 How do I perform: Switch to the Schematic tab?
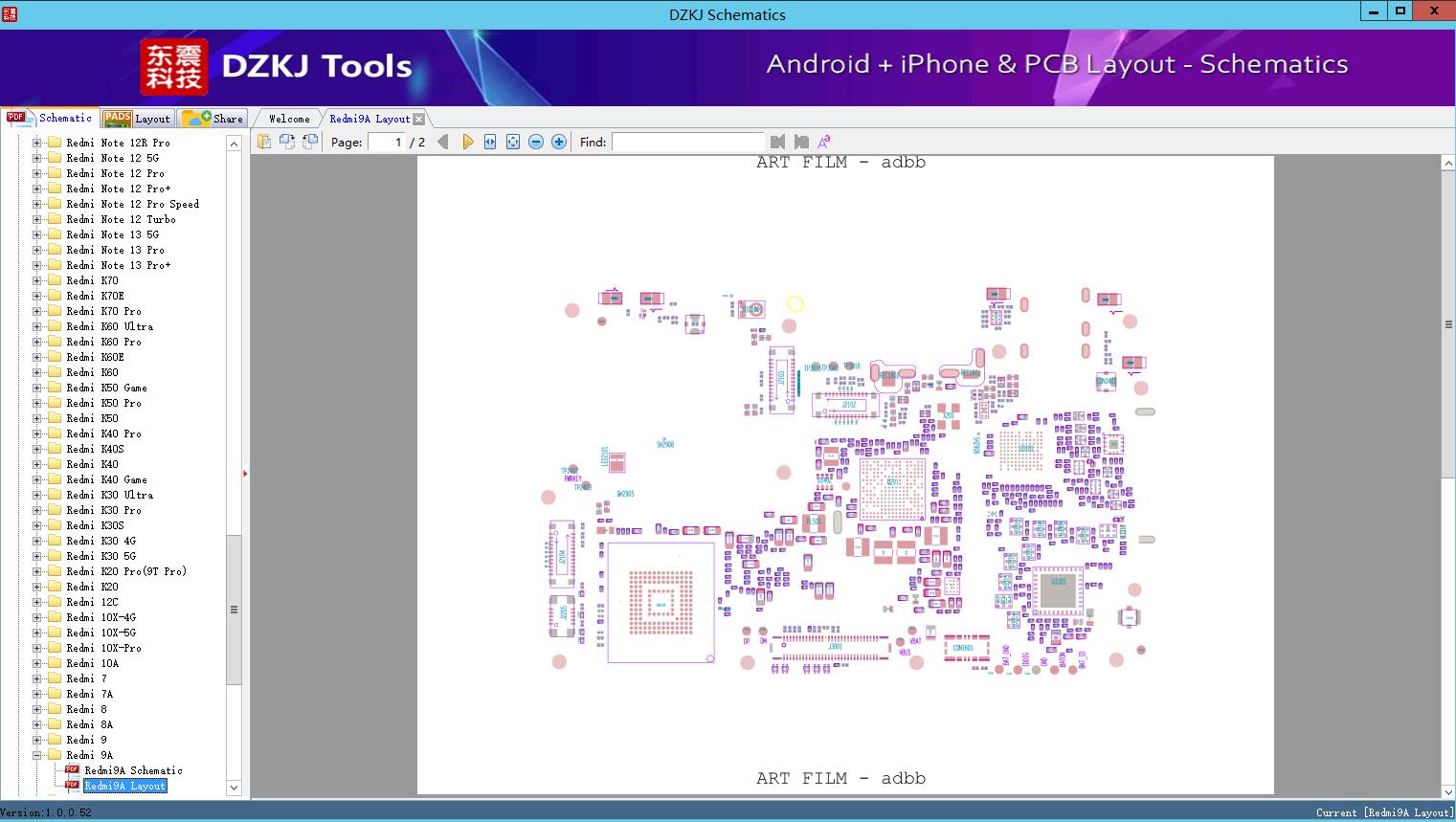point(51,118)
